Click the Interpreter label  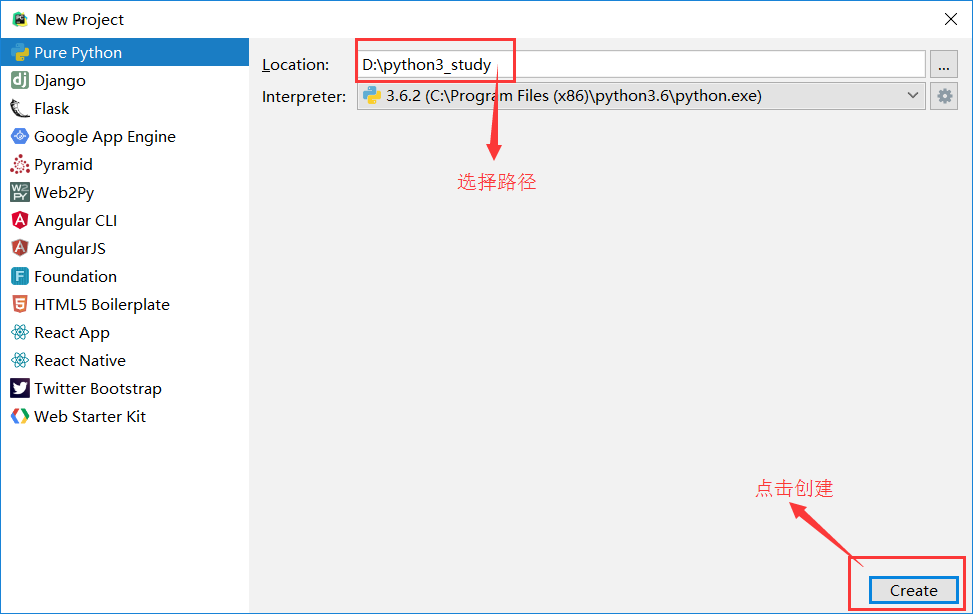tap(304, 97)
